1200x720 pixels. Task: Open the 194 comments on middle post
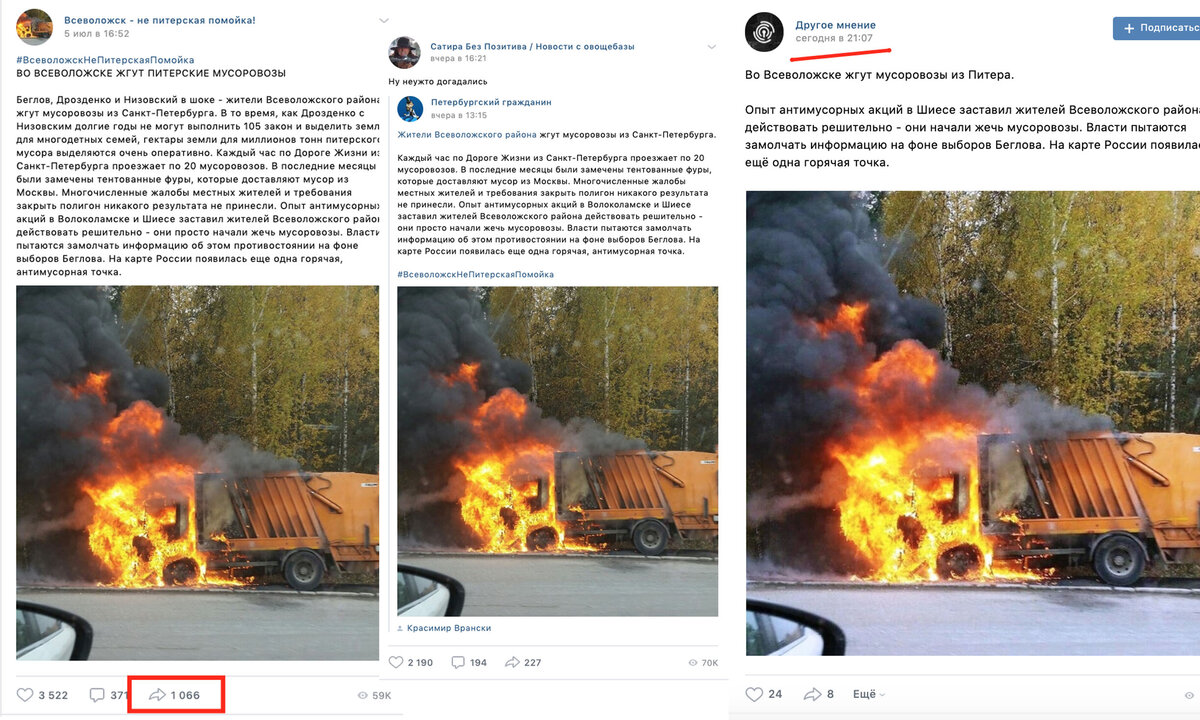469,662
